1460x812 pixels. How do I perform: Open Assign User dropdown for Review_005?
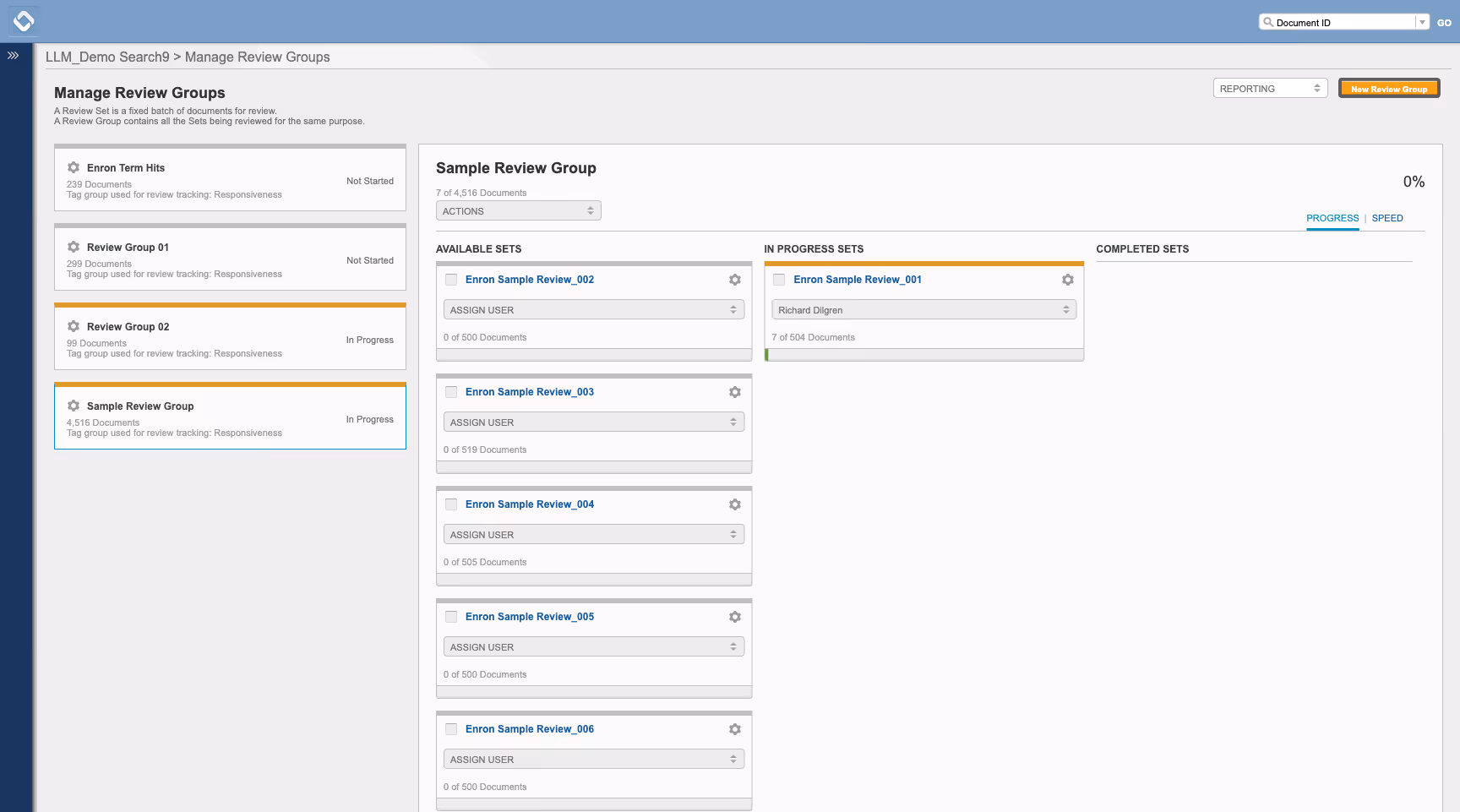click(593, 647)
